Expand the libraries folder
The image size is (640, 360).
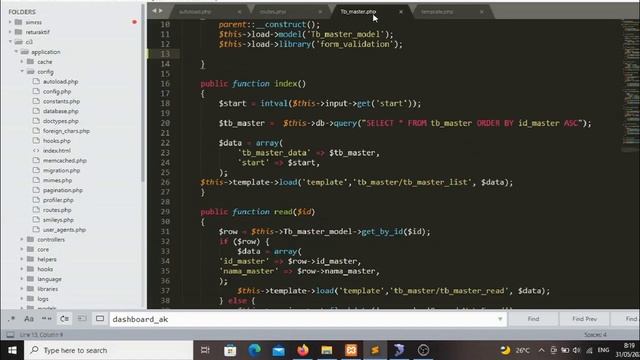[x=22, y=289]
